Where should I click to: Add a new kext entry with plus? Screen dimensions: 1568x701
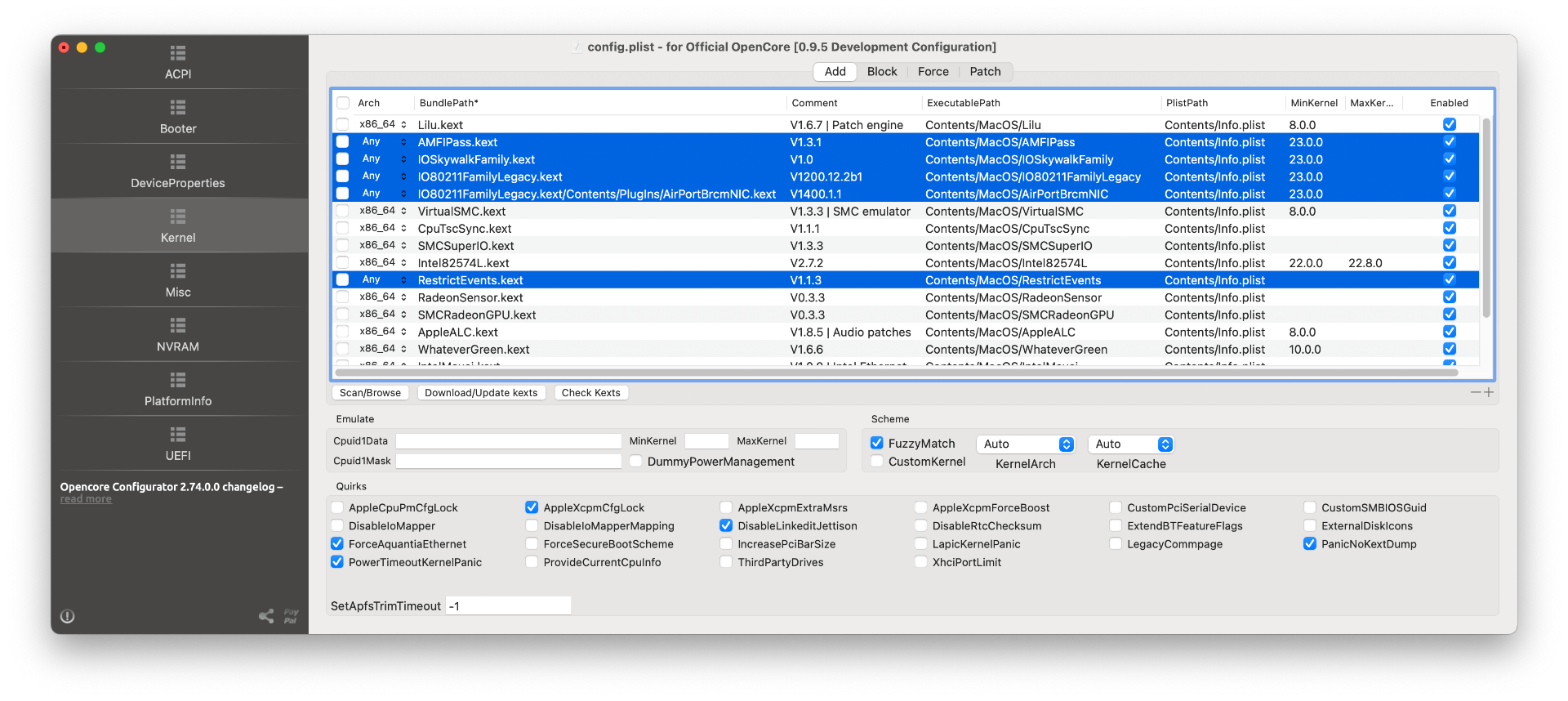point(1489,392)
